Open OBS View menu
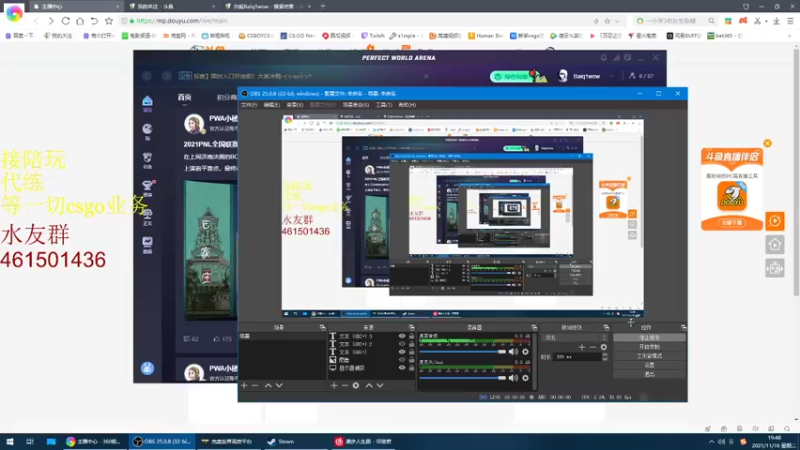 (x=294, y=105)
